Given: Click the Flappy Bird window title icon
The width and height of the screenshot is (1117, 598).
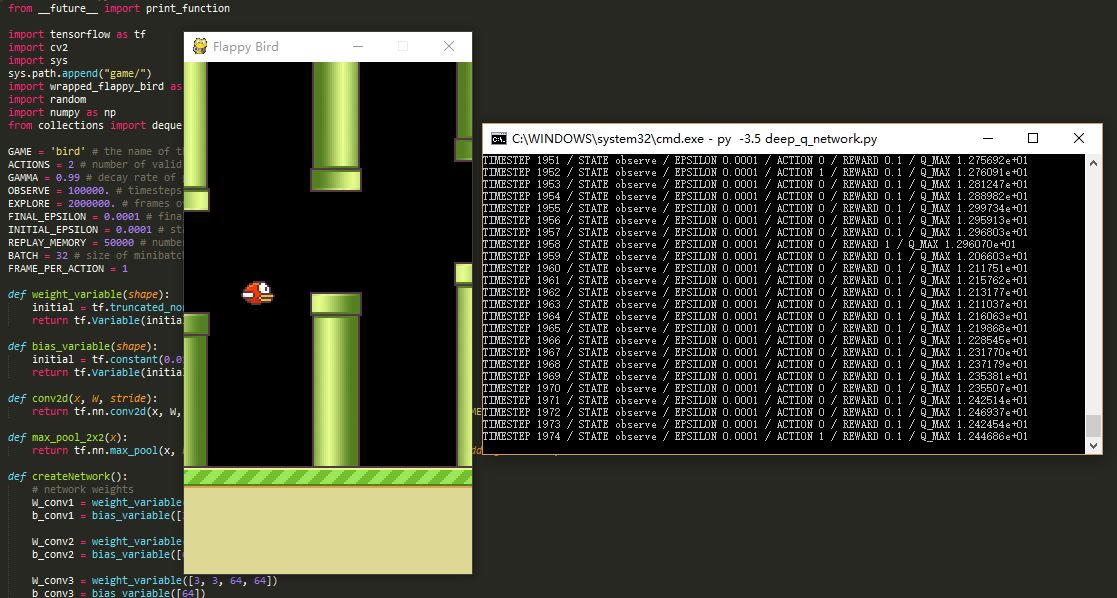Looking at the screenshot, I should [200, 46].
